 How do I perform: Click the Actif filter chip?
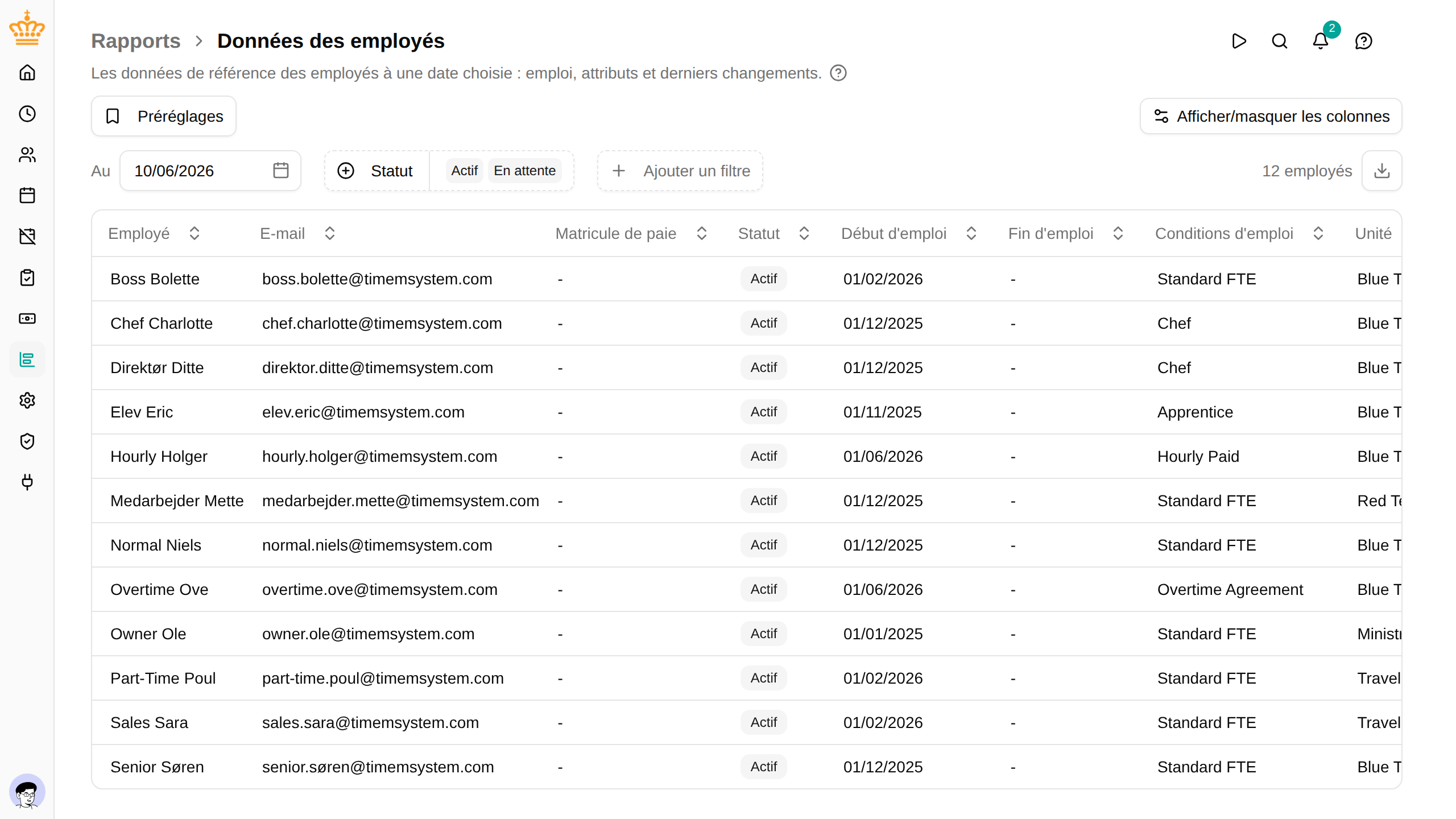coord(465,171)
